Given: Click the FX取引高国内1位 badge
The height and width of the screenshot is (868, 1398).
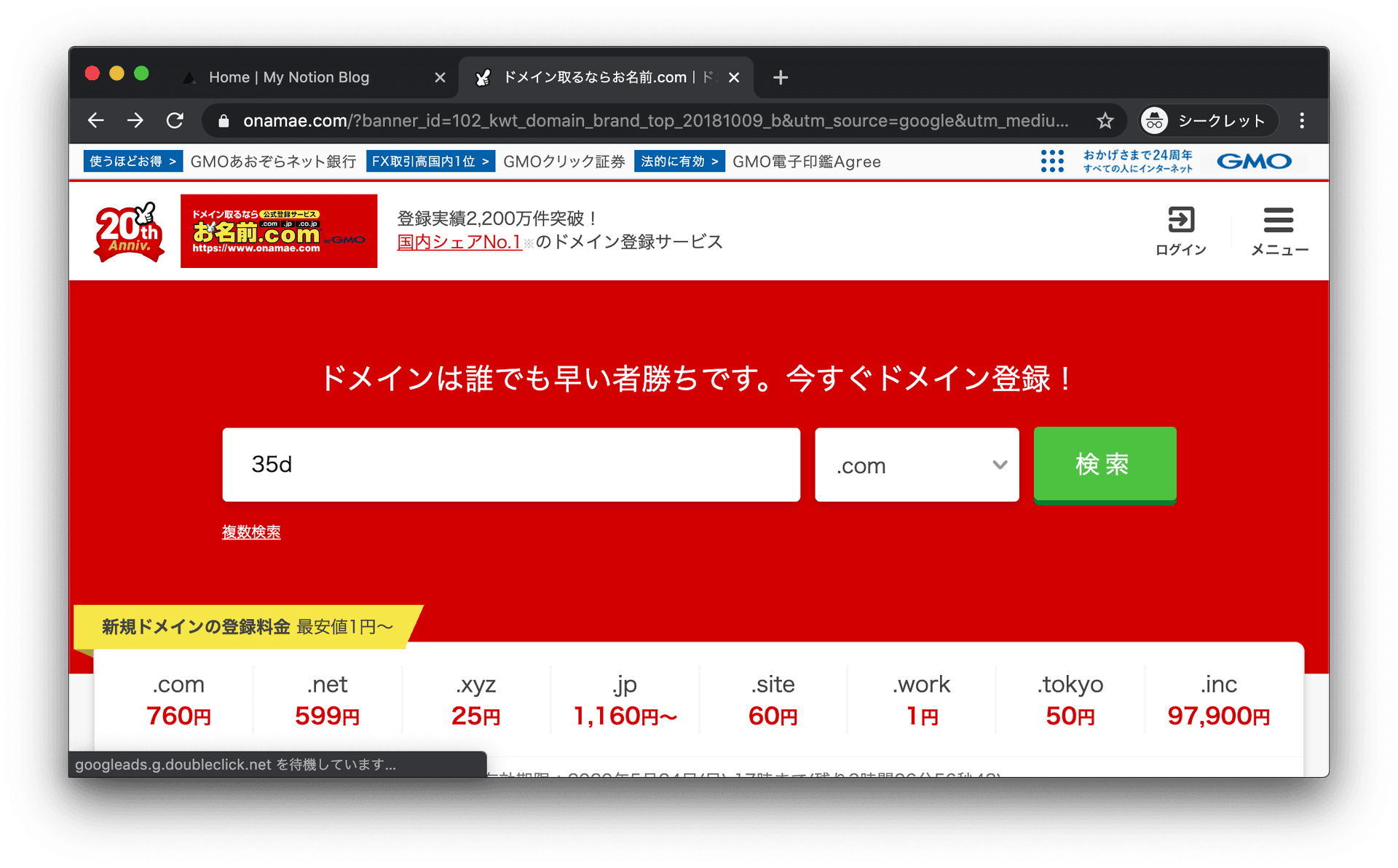Looking at the screenshot, I should pos(430,162).
